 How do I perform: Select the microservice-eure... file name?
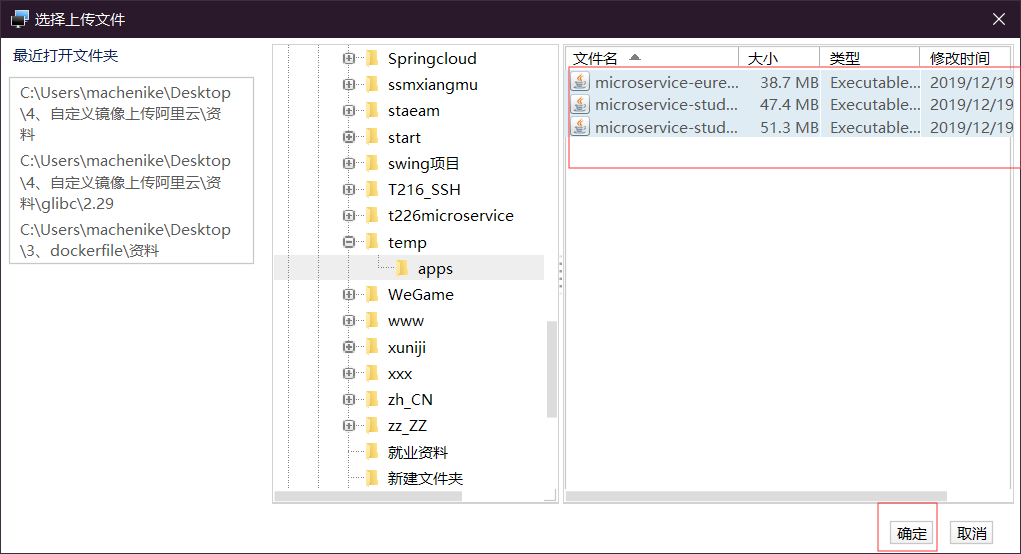(666, 82)
